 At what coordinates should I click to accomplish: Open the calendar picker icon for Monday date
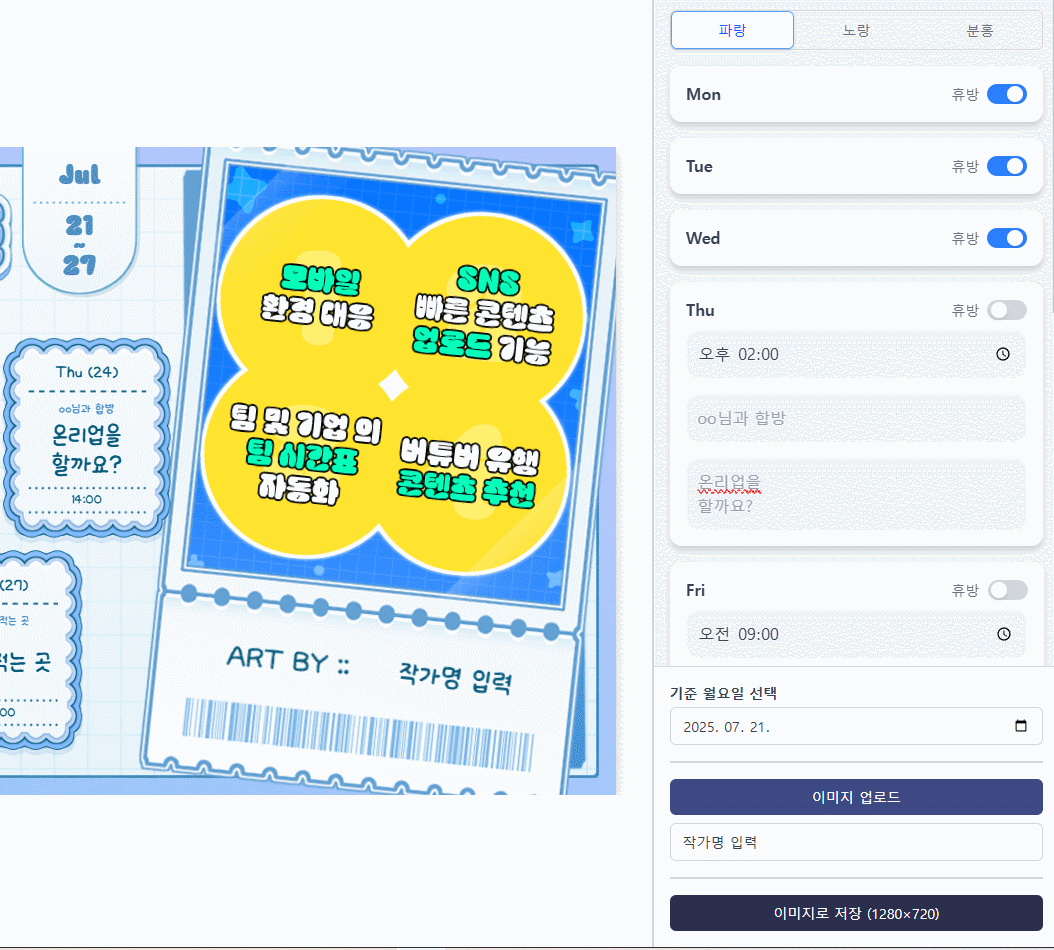tap(1020, 726)
